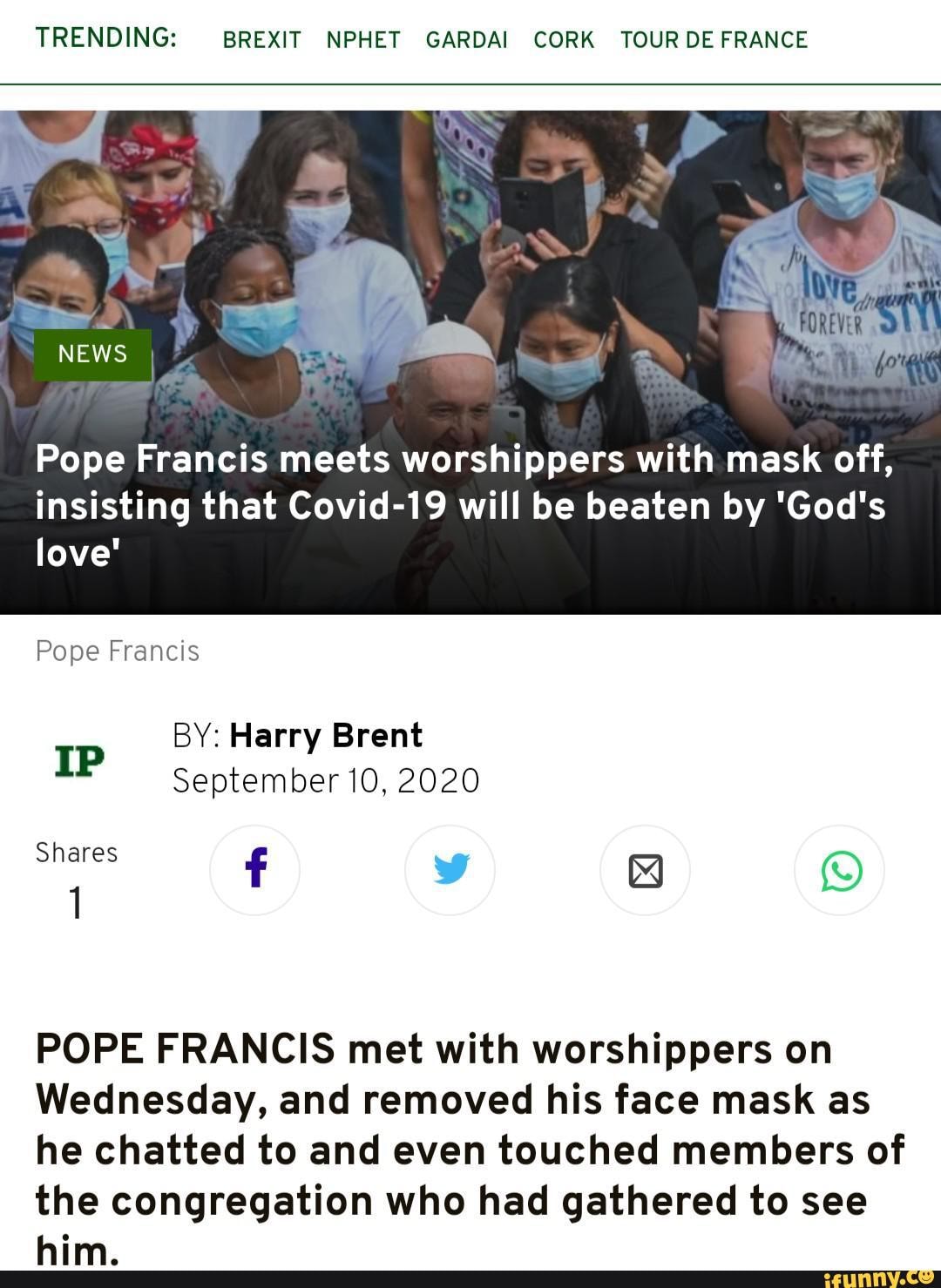Select the GARDAI trending link

click(x=466, y=40)
